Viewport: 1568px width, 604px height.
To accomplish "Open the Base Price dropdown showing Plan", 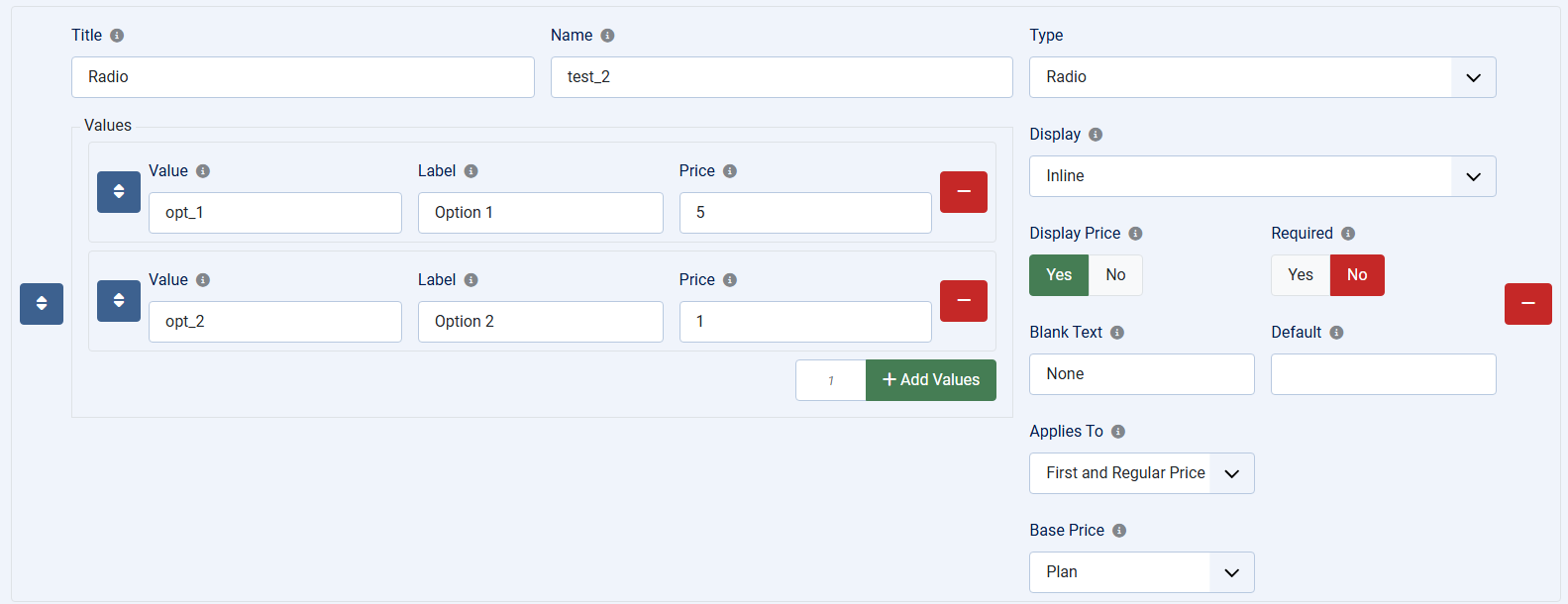I will coord(1142,572).
